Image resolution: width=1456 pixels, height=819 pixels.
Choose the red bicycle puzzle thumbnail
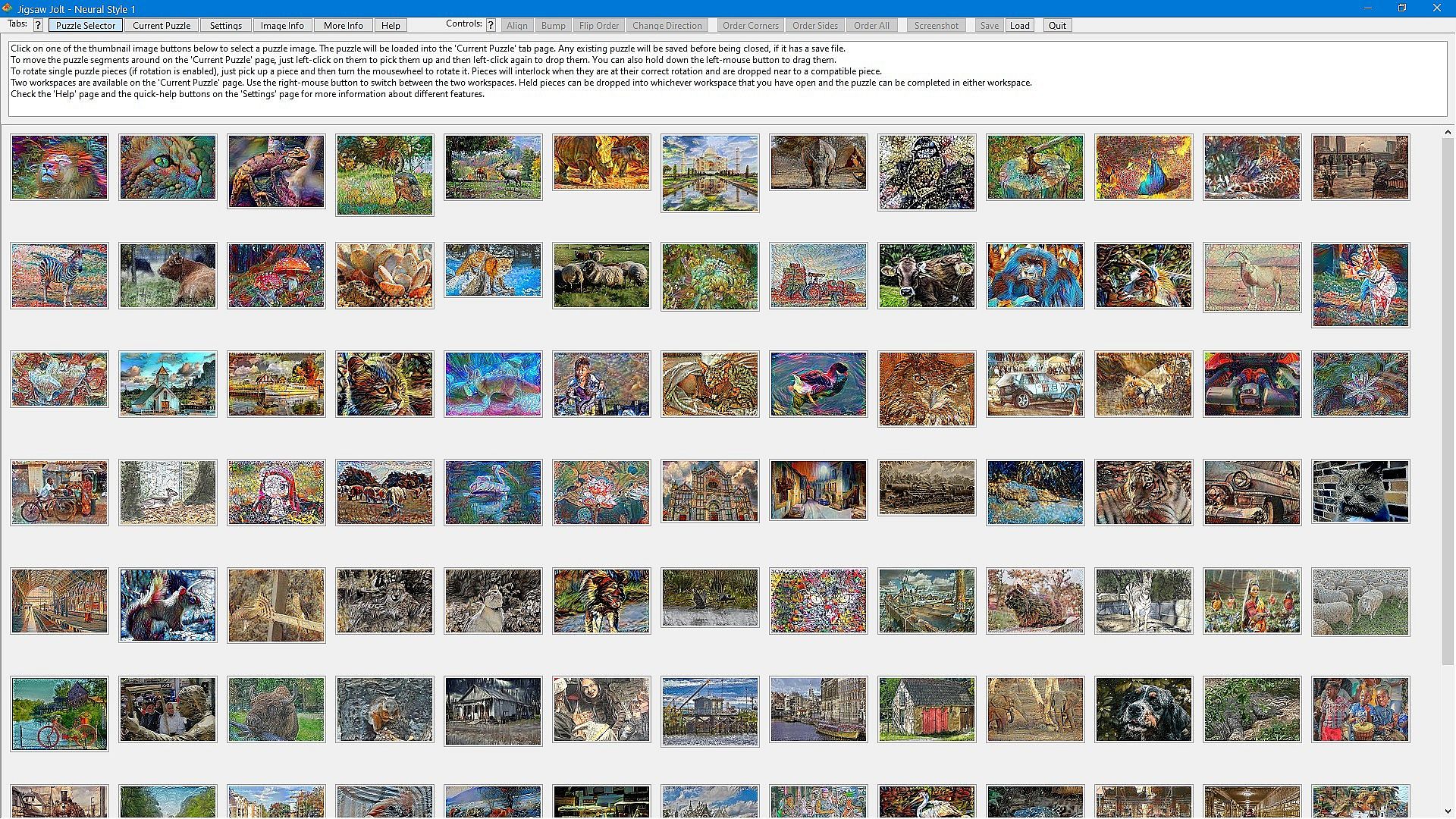click(59, 713)
